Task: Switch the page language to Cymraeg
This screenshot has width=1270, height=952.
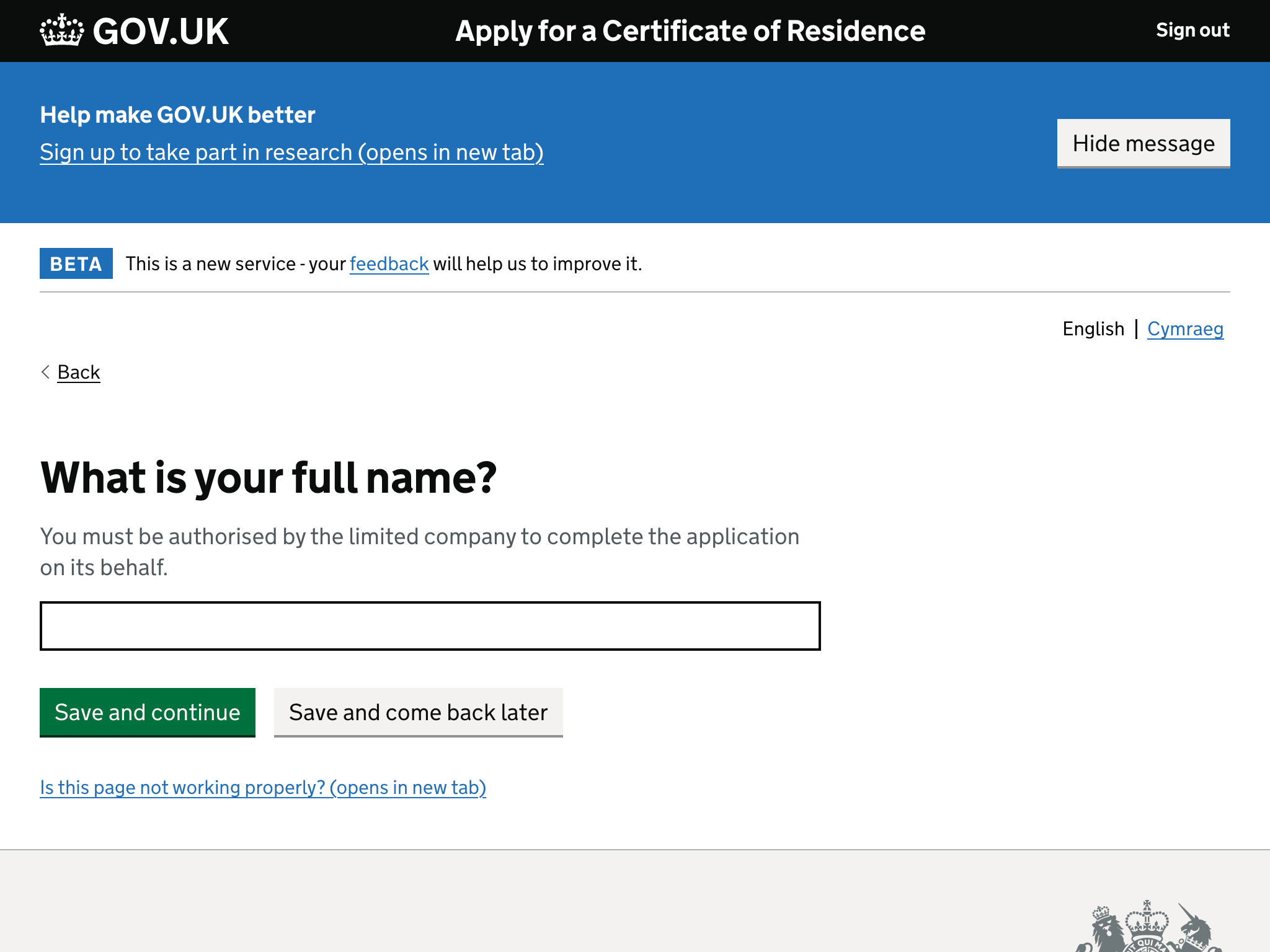Action: [x=1186, y=328]
